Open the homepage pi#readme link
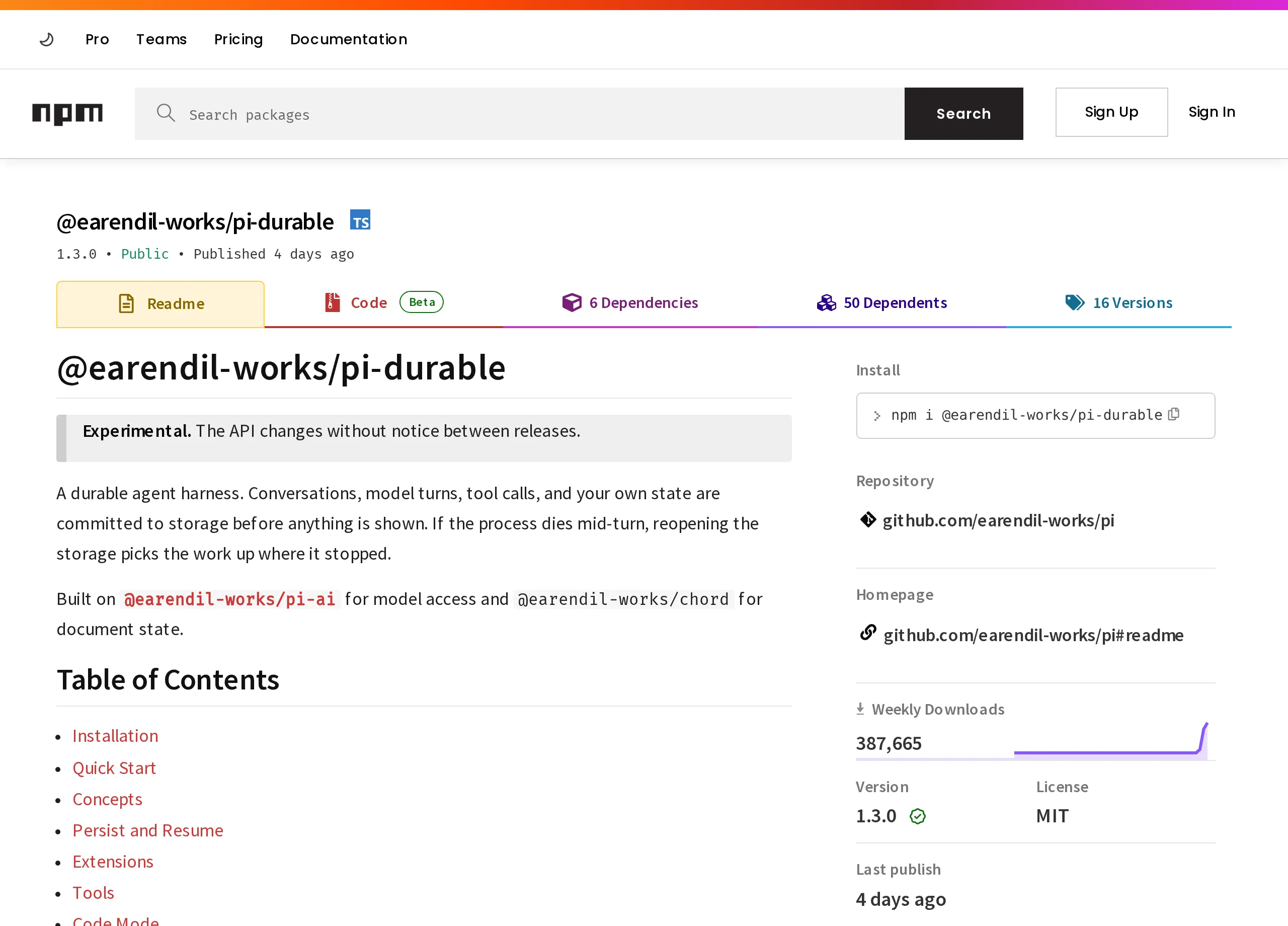Viewport: 1288px width, 926px height. [1033, 635]
